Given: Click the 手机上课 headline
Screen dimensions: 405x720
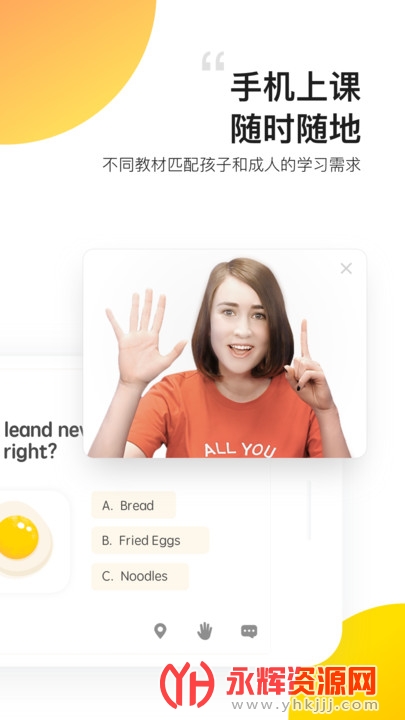Looking at the screenshot, I should [296, 87].
